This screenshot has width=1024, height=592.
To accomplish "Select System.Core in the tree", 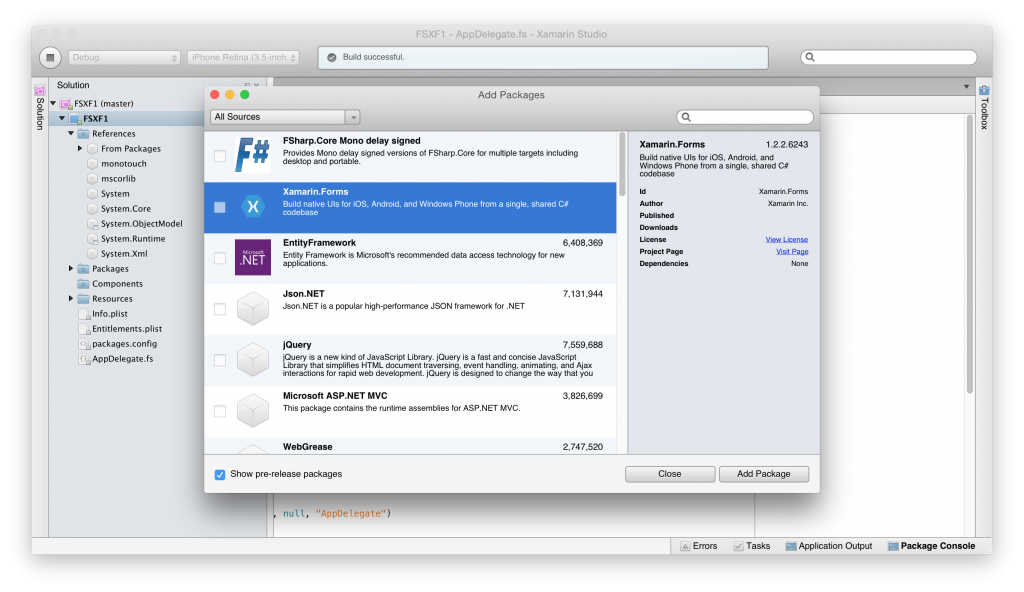I will click(x=126, y=208).
